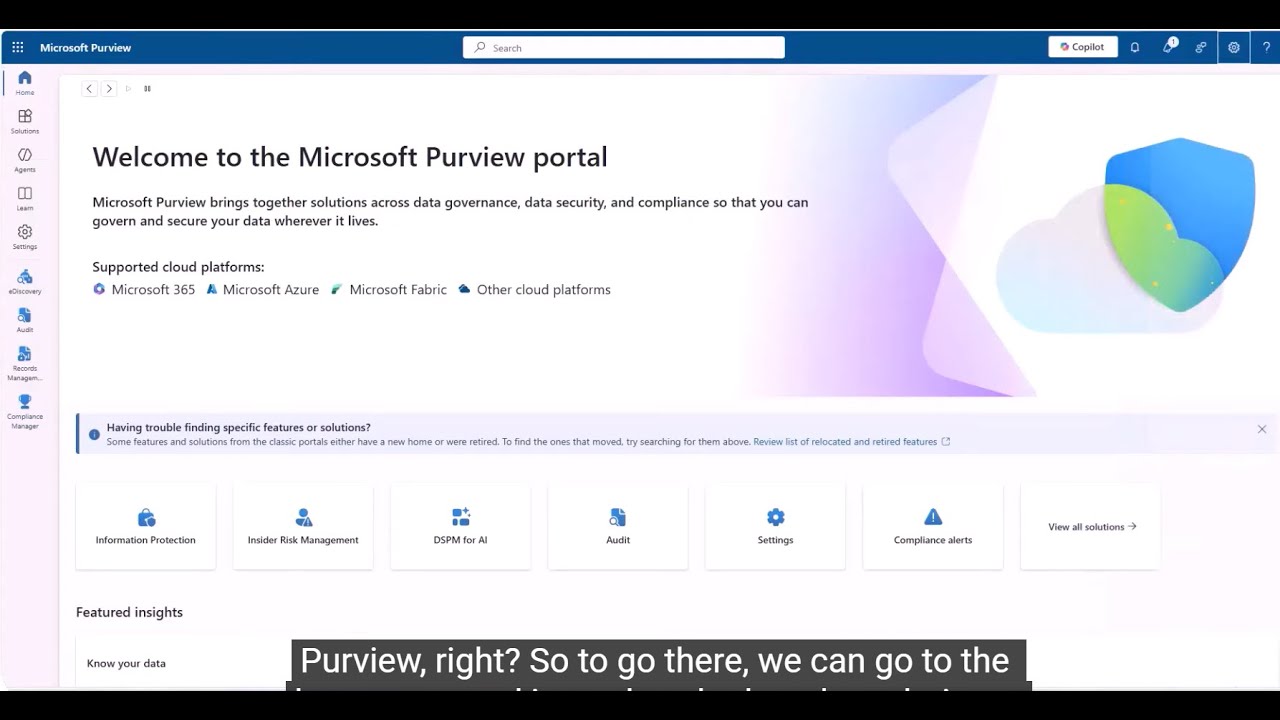Click the Microsoft Fabric platform label
Viewport: 1280px width, 720px height.
tap(398, 290)
